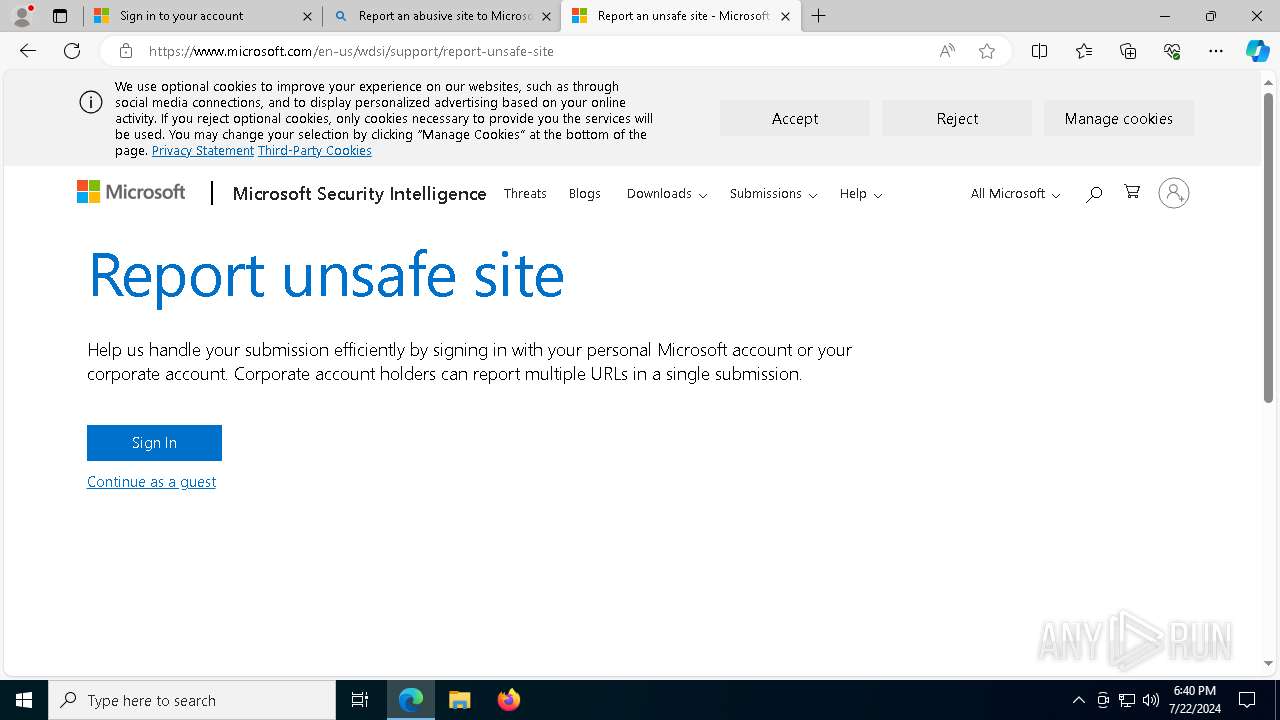Open network tray icon
The height and width of the screenshot is (720, 1280).
pos(1127,700)
